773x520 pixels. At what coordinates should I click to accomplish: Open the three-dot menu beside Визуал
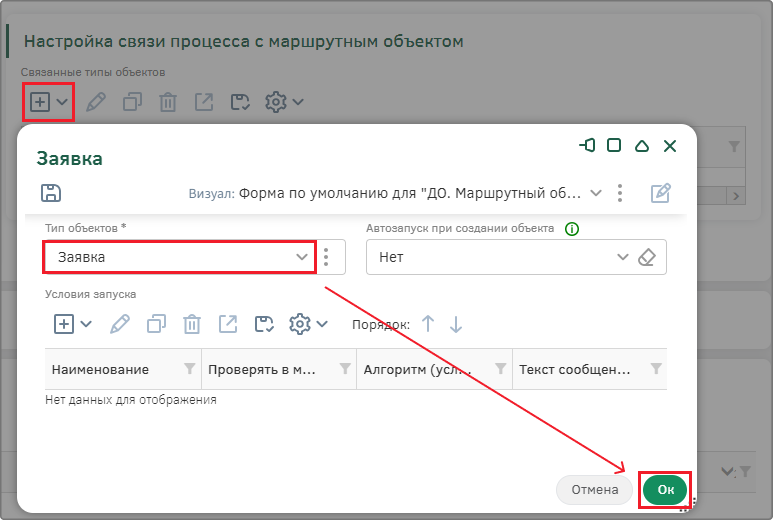coord(620,193)
